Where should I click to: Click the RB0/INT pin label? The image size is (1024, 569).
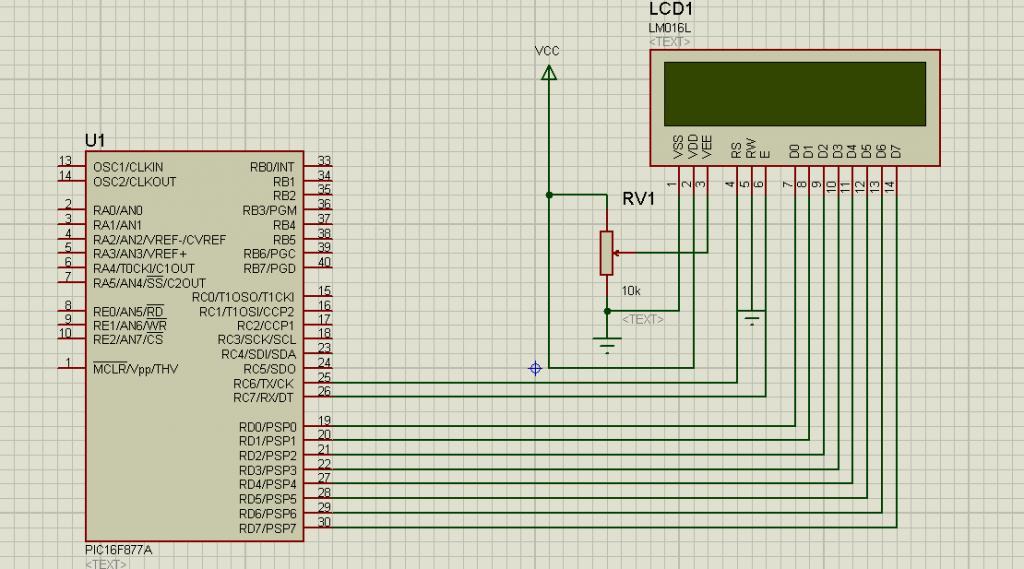272,167
